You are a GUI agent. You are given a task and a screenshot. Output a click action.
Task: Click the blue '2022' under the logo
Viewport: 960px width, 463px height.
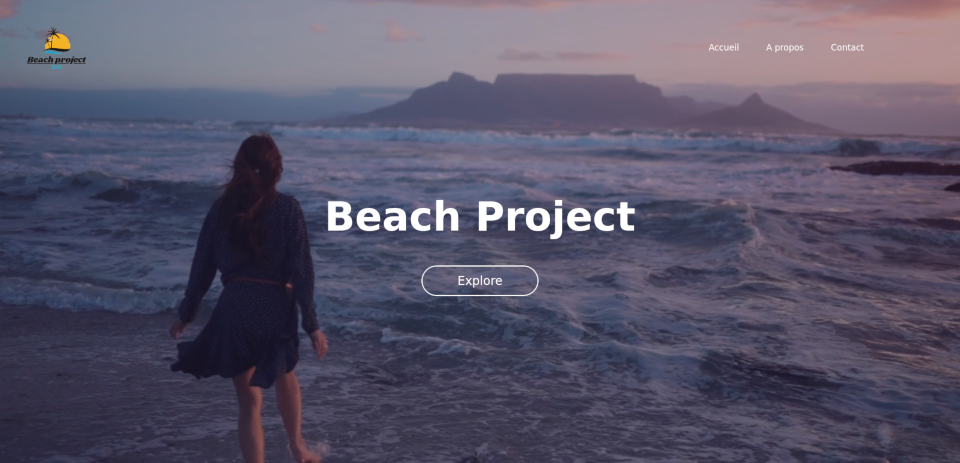click(x=56, y=67)
